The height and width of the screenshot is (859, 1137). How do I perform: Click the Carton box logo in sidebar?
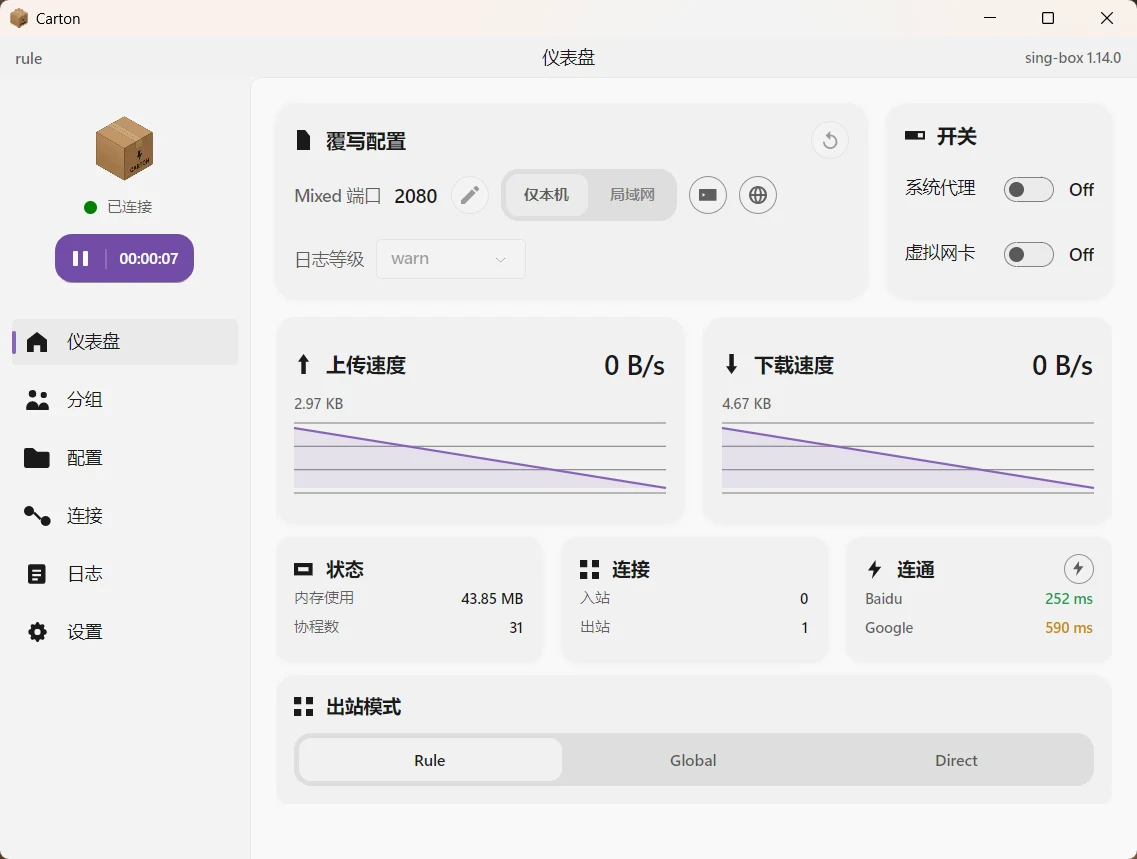point(125,149)
